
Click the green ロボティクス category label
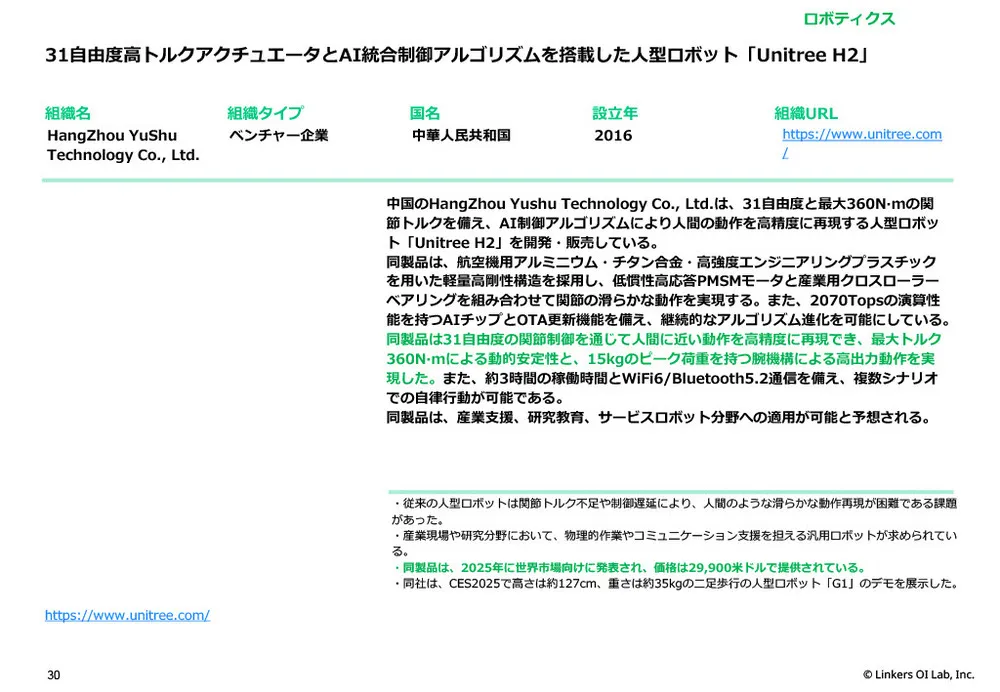pyautogui.click(x=851, y=17)
